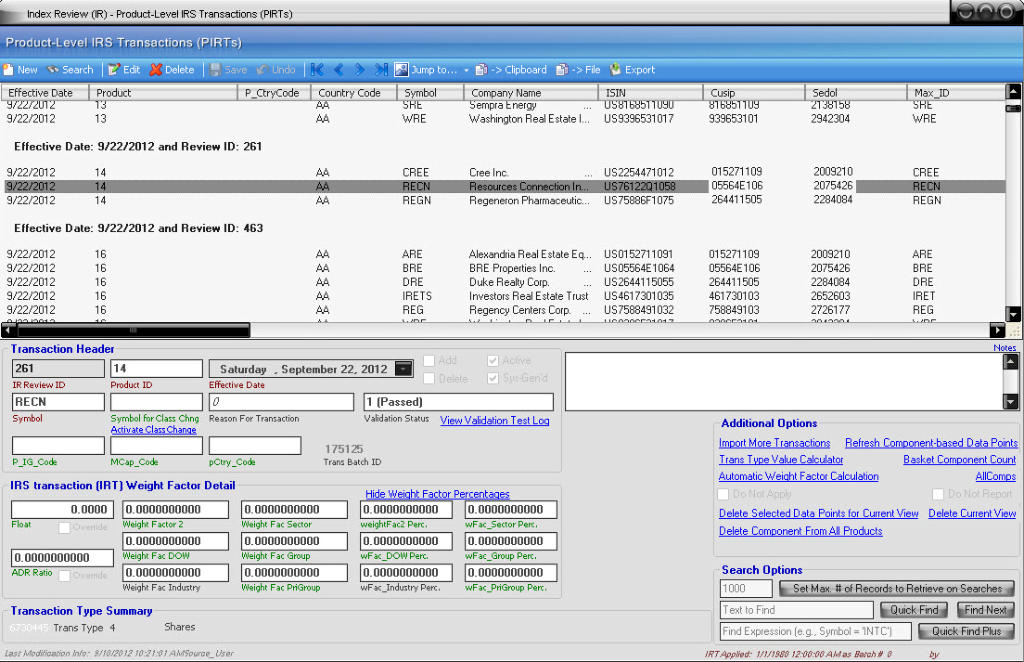Click Set Max # of Records button
Viewport: 1024px width, 662px height.
(897, 589)
